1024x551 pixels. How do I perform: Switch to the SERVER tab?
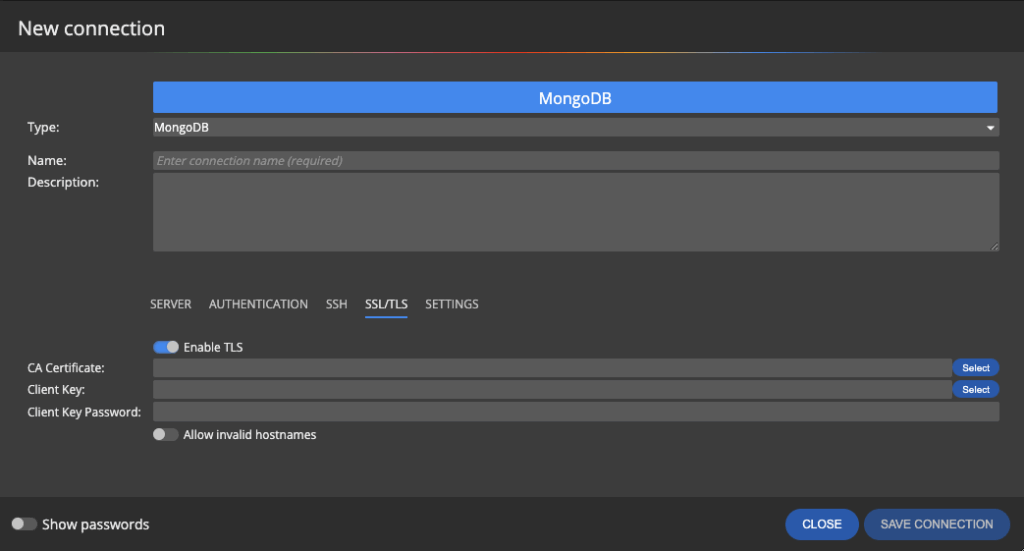pyautogui.click(x=170, y=304)
